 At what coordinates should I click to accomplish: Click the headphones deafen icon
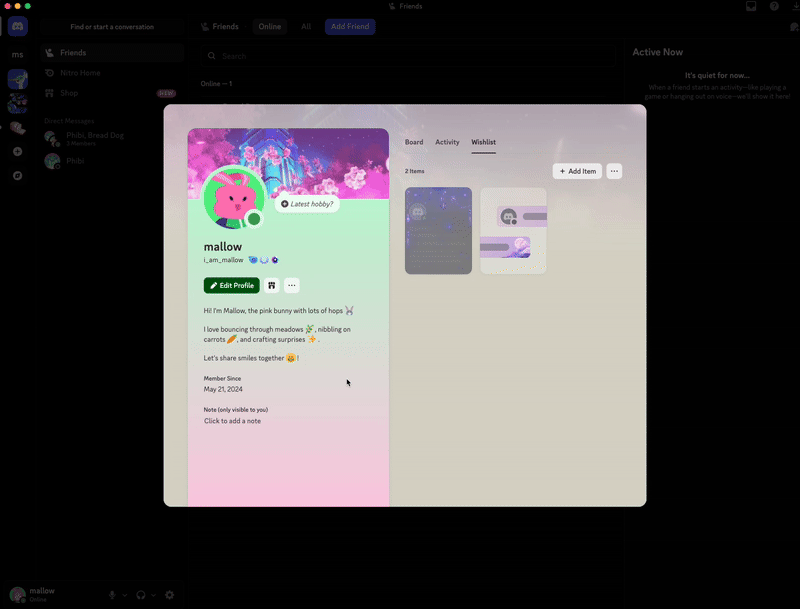coord(140,594)
